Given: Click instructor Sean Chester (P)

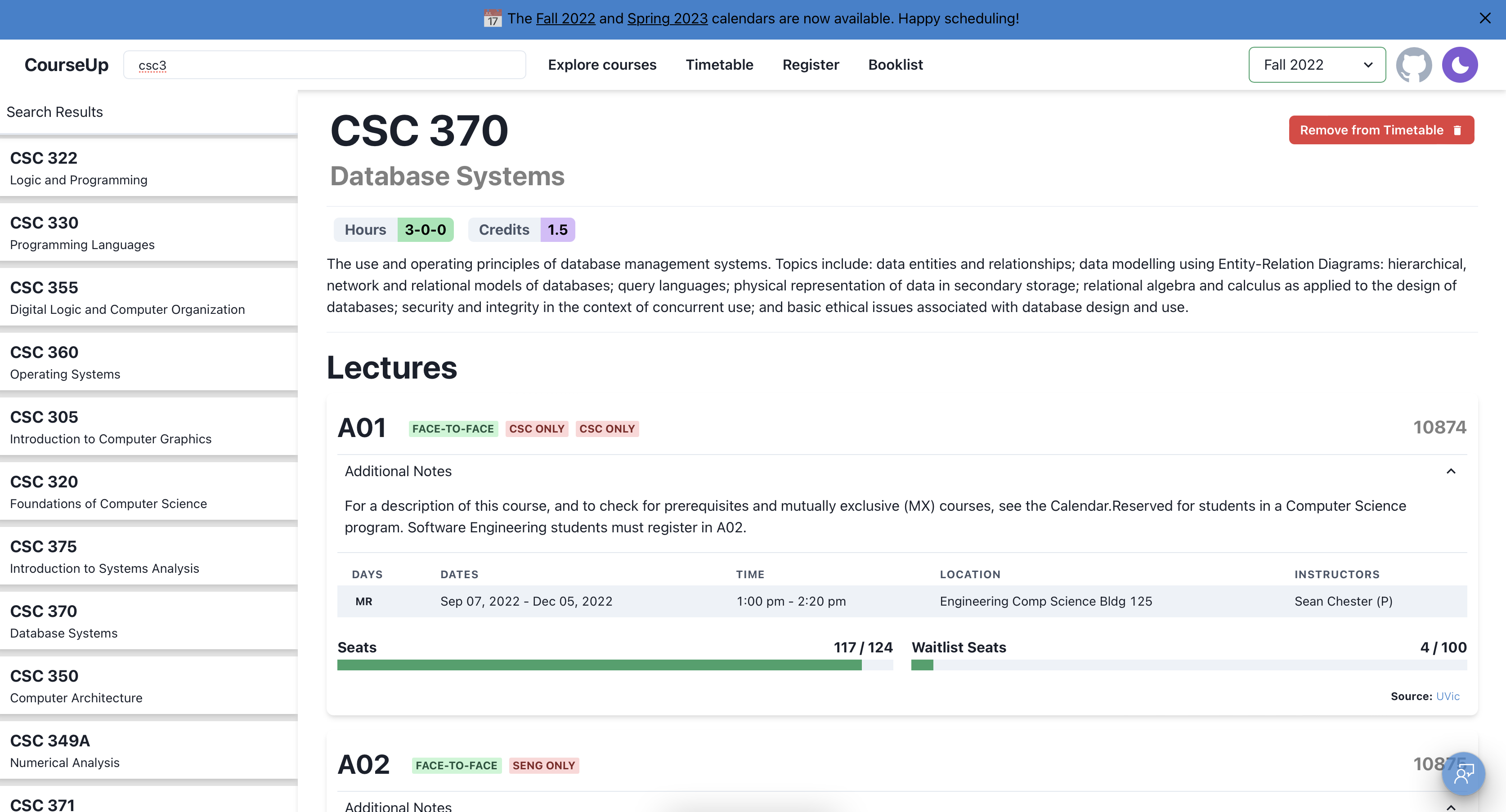Looking at the screenshot, I should [x=1343, y=602].
